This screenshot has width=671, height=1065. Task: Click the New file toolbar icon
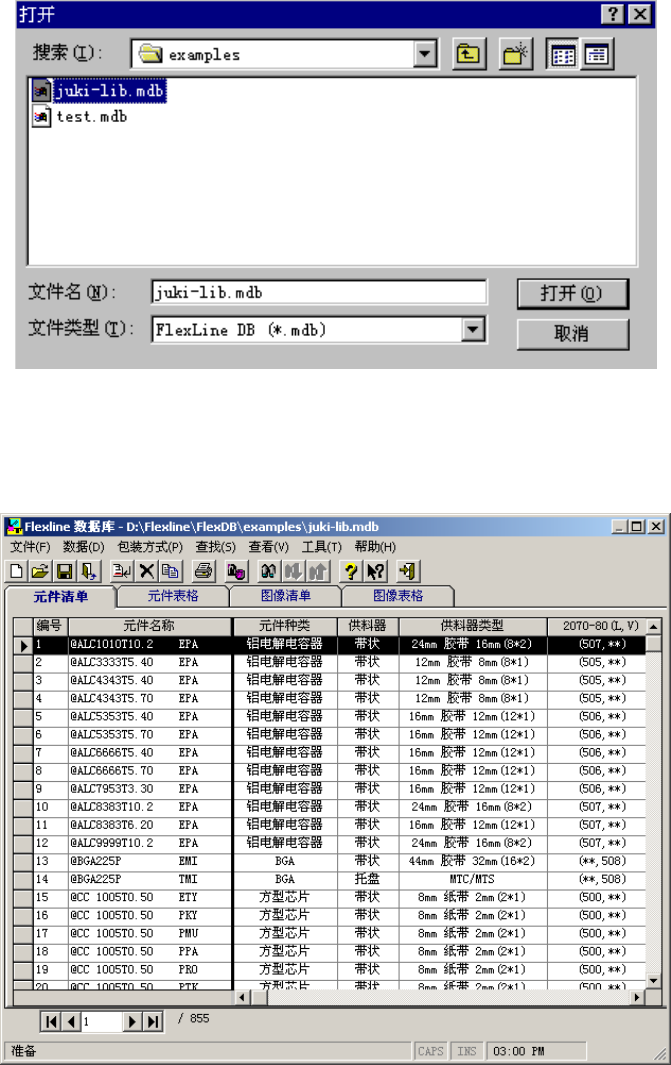[16, 571]
